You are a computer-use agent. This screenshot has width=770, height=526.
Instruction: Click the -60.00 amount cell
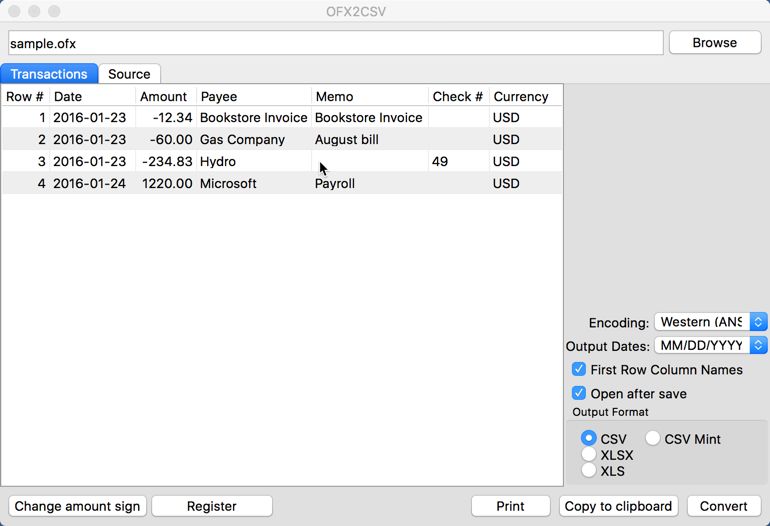(x=166, y=139)
